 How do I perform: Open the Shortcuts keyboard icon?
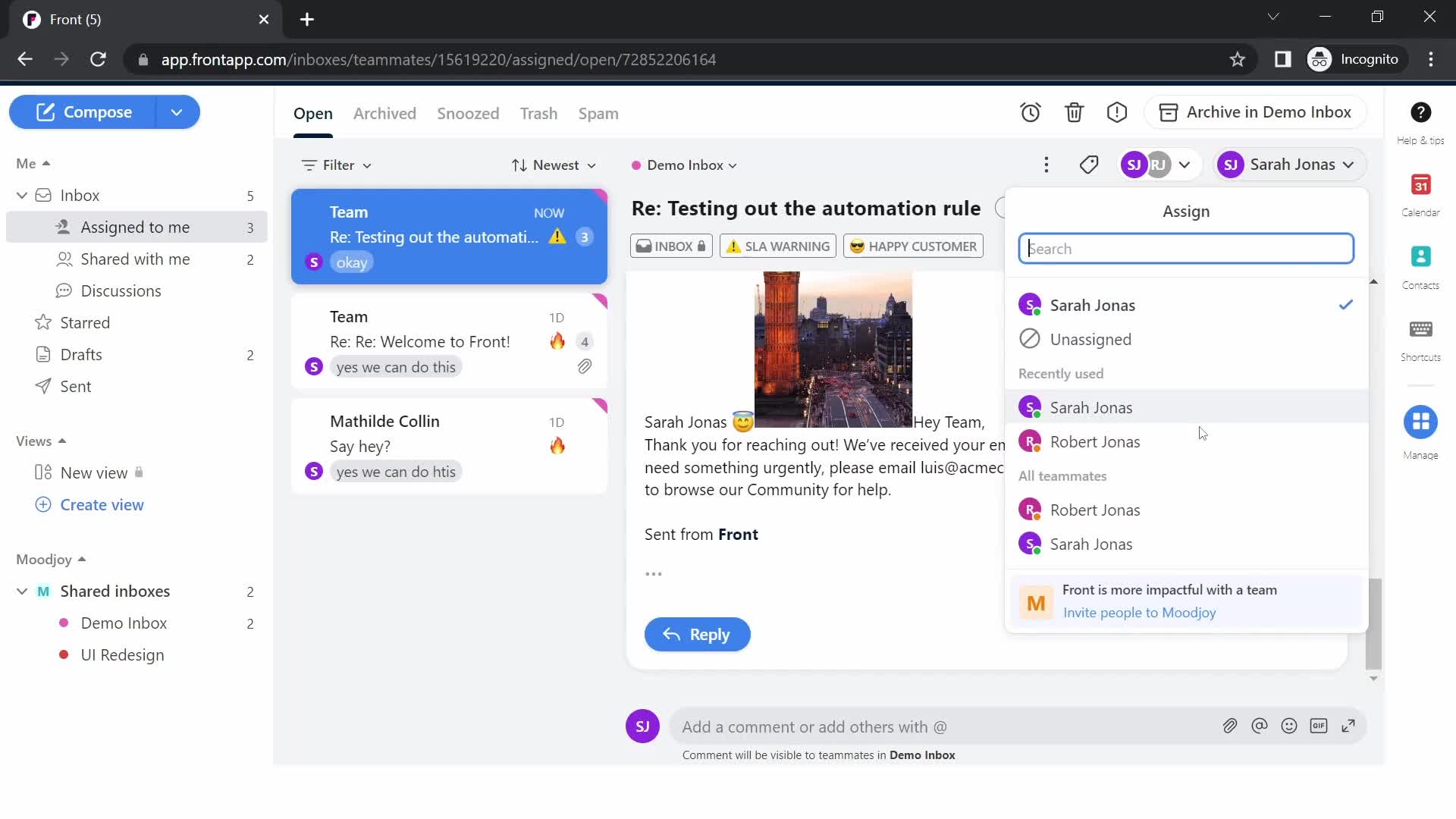pyautogui.click(x=1420, y=340)
